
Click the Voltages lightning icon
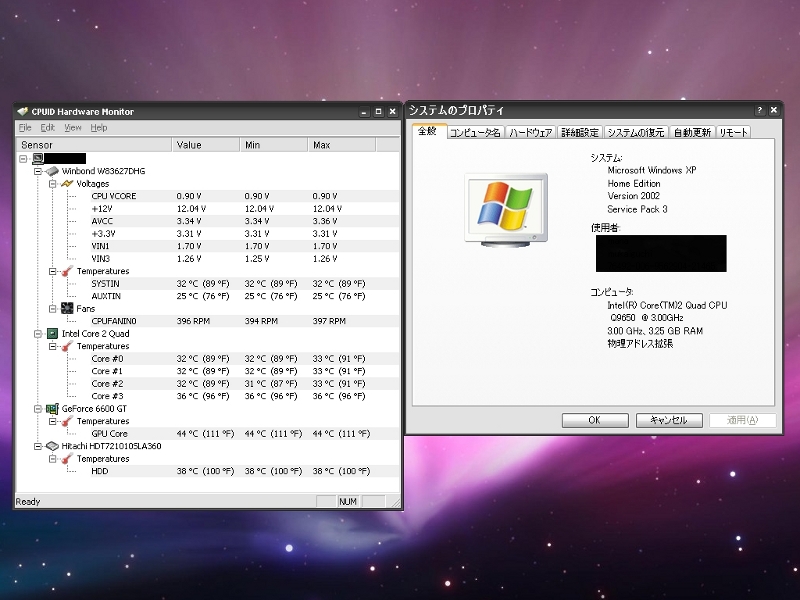(x=67, y=184)
